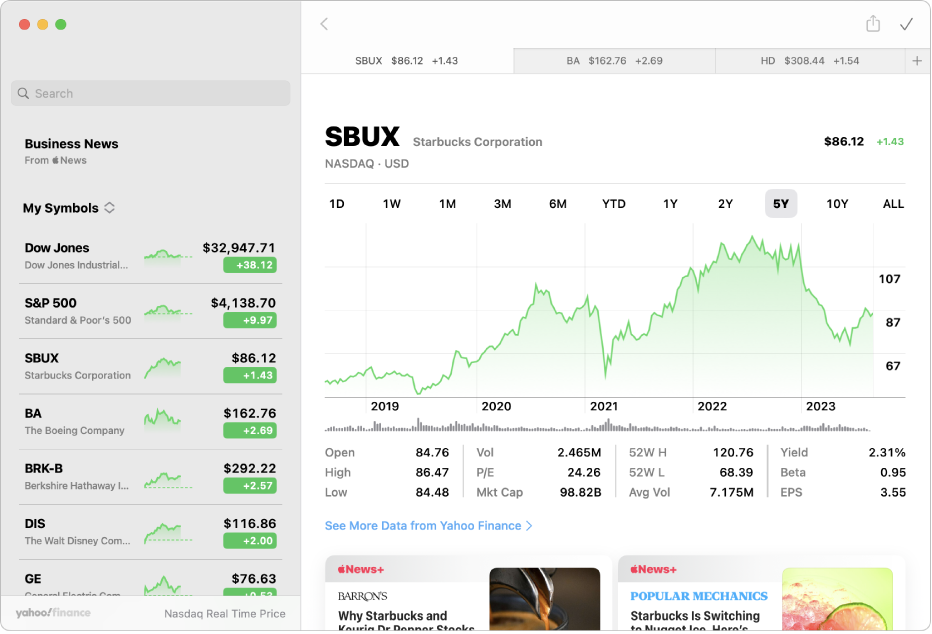Click the NASDAQ · USD exchange label
Screen dimensions: 932x634
[367, 164]
